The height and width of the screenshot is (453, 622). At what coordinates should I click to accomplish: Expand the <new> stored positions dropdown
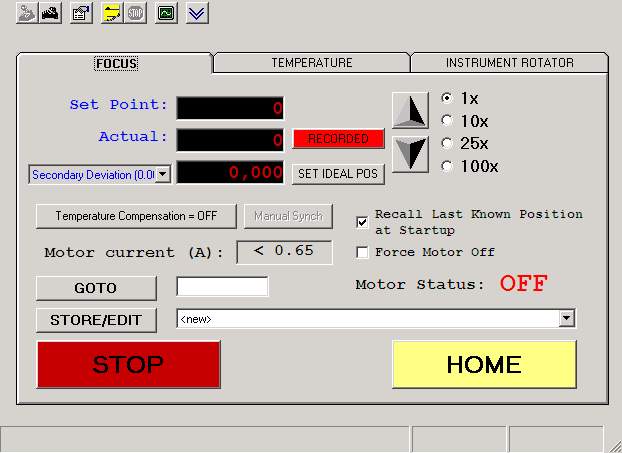567,319
